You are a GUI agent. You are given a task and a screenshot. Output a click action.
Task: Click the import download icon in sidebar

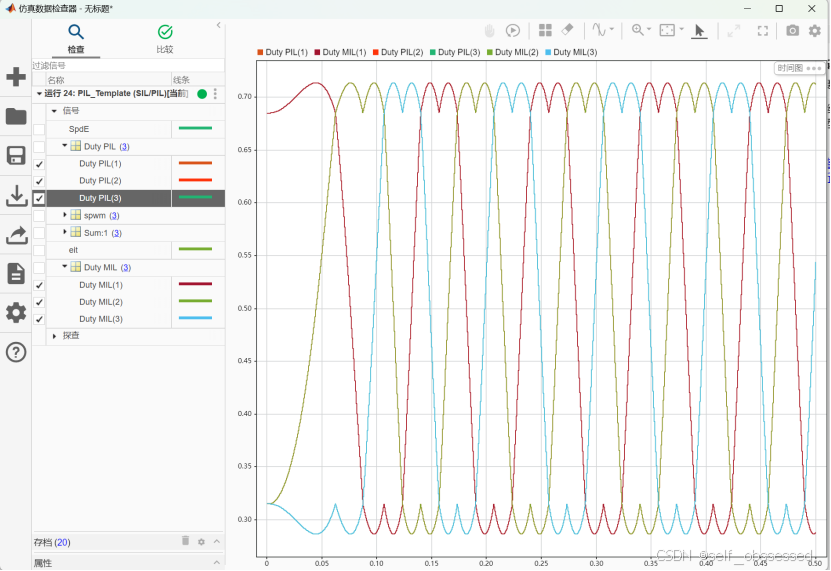click(x=16, y=196)
